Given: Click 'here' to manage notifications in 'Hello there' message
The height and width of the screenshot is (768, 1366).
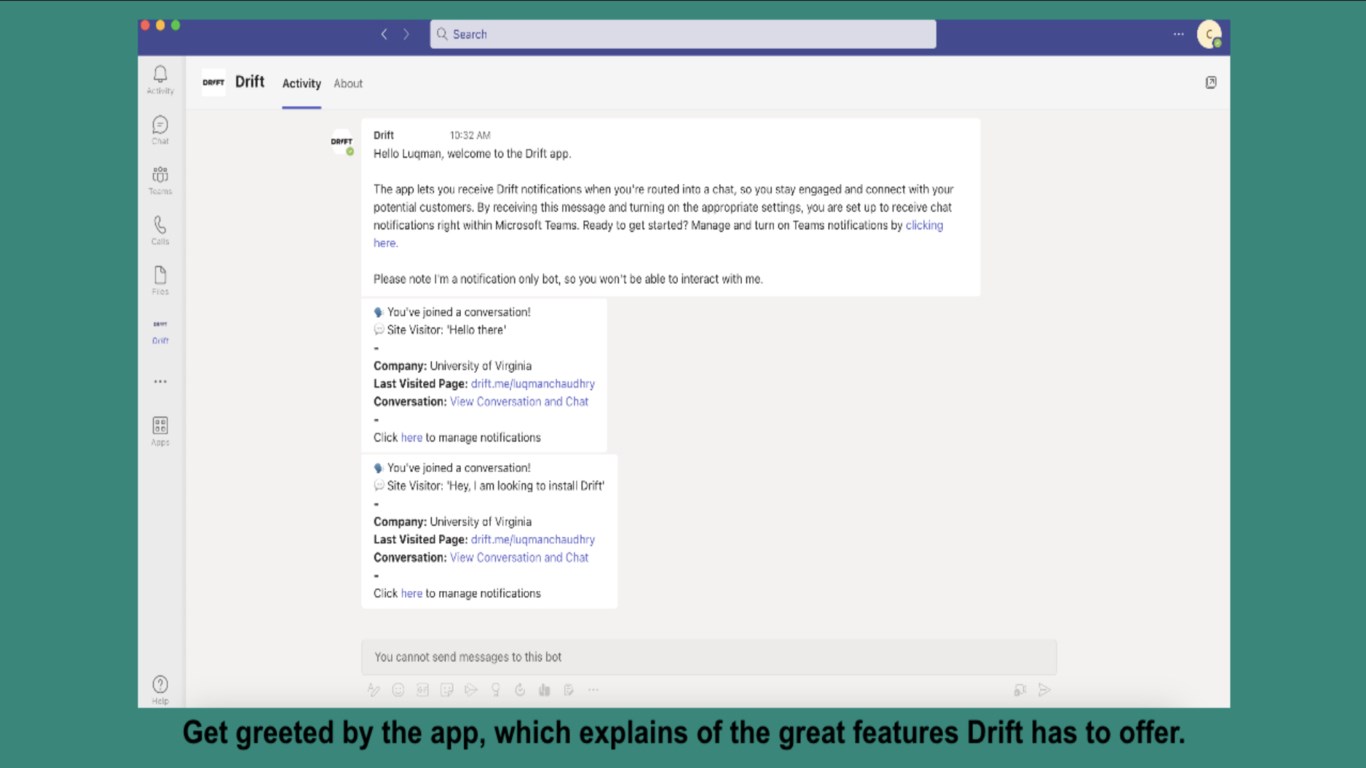Looking at the screenshot, I should coord(412,438).
